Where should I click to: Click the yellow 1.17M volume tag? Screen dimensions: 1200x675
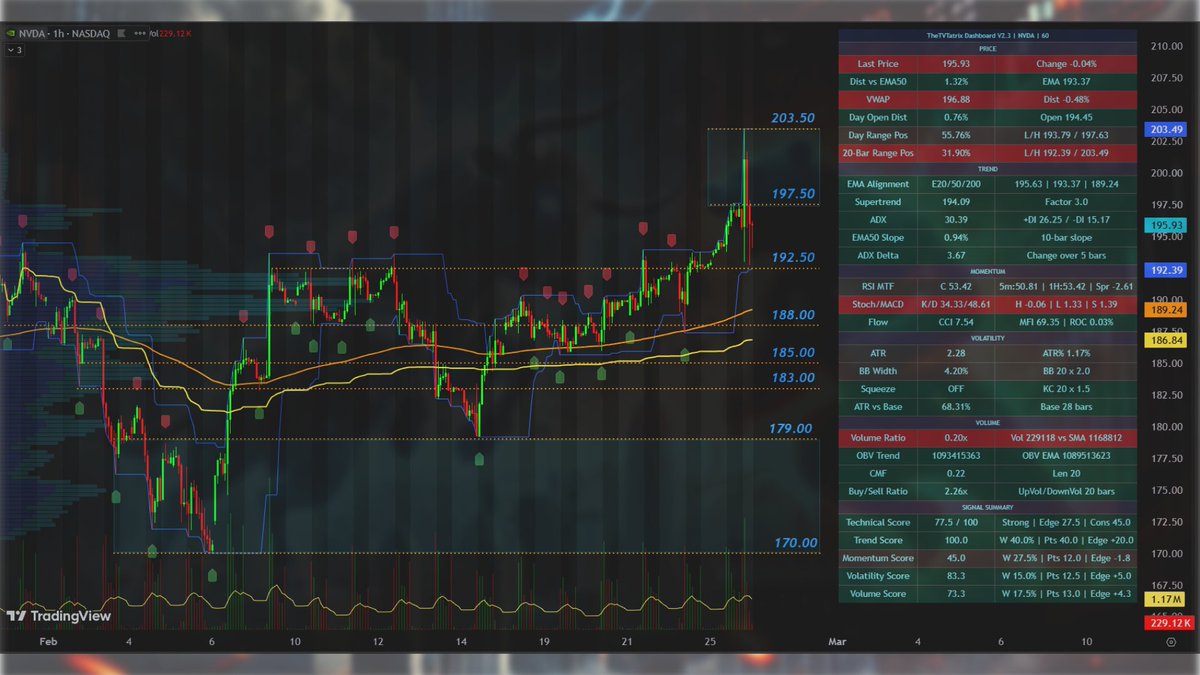[x=1167, y=597]
